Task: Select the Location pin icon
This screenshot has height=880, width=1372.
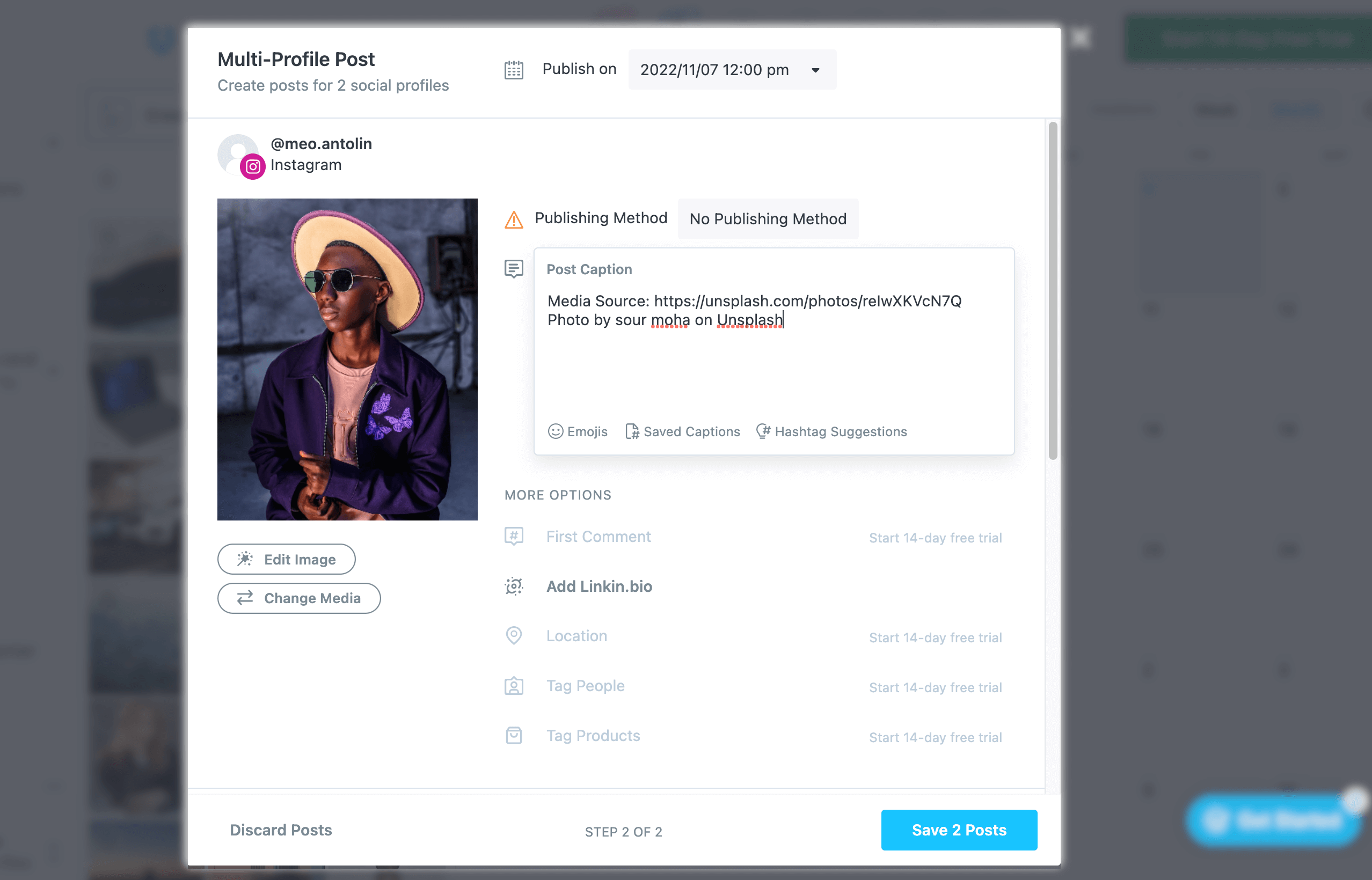Action: 513,635
